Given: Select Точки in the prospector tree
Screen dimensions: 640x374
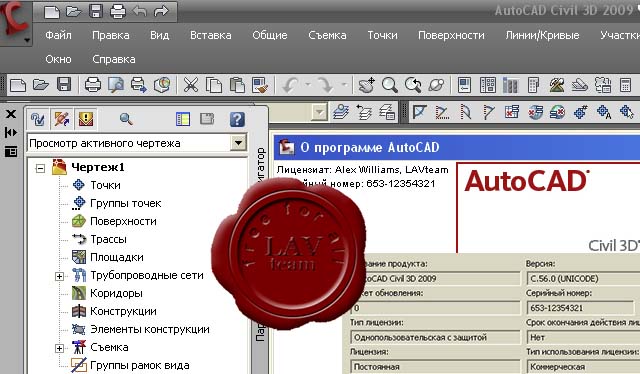Looking at the screenshot, I should click(105, 185).
